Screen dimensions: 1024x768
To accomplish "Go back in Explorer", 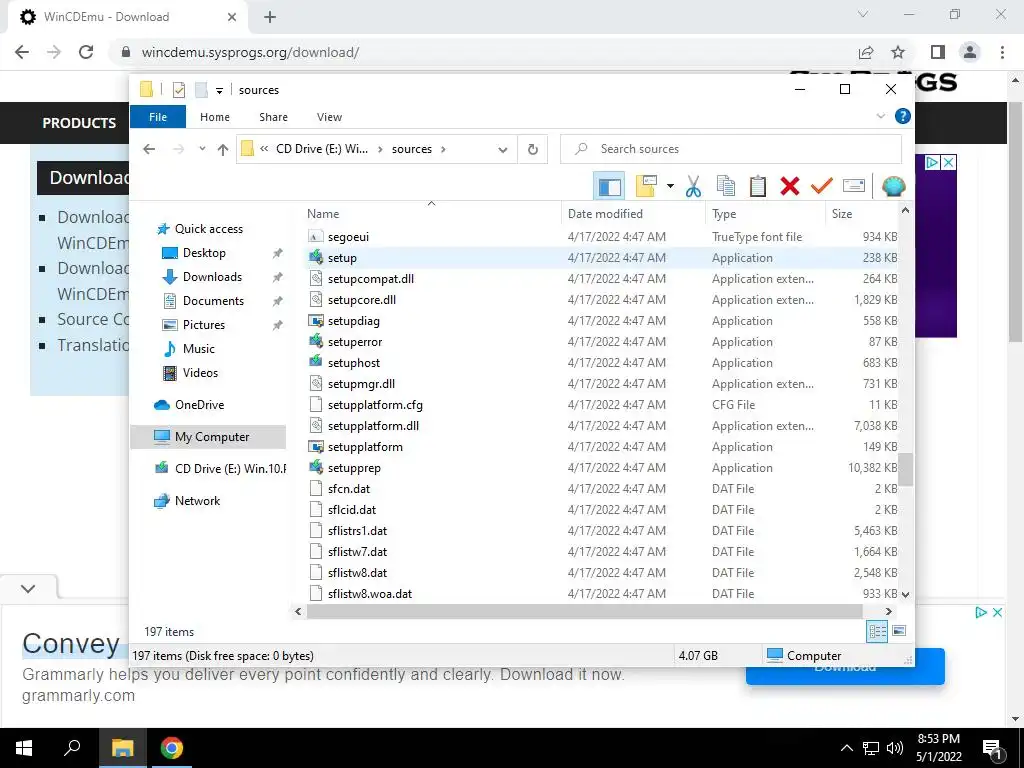I will (149, 149).
